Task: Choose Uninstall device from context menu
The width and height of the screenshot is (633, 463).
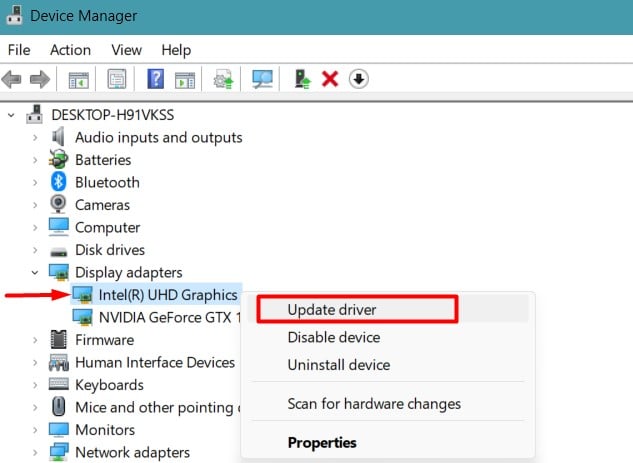Action: [x=389, y=365]
